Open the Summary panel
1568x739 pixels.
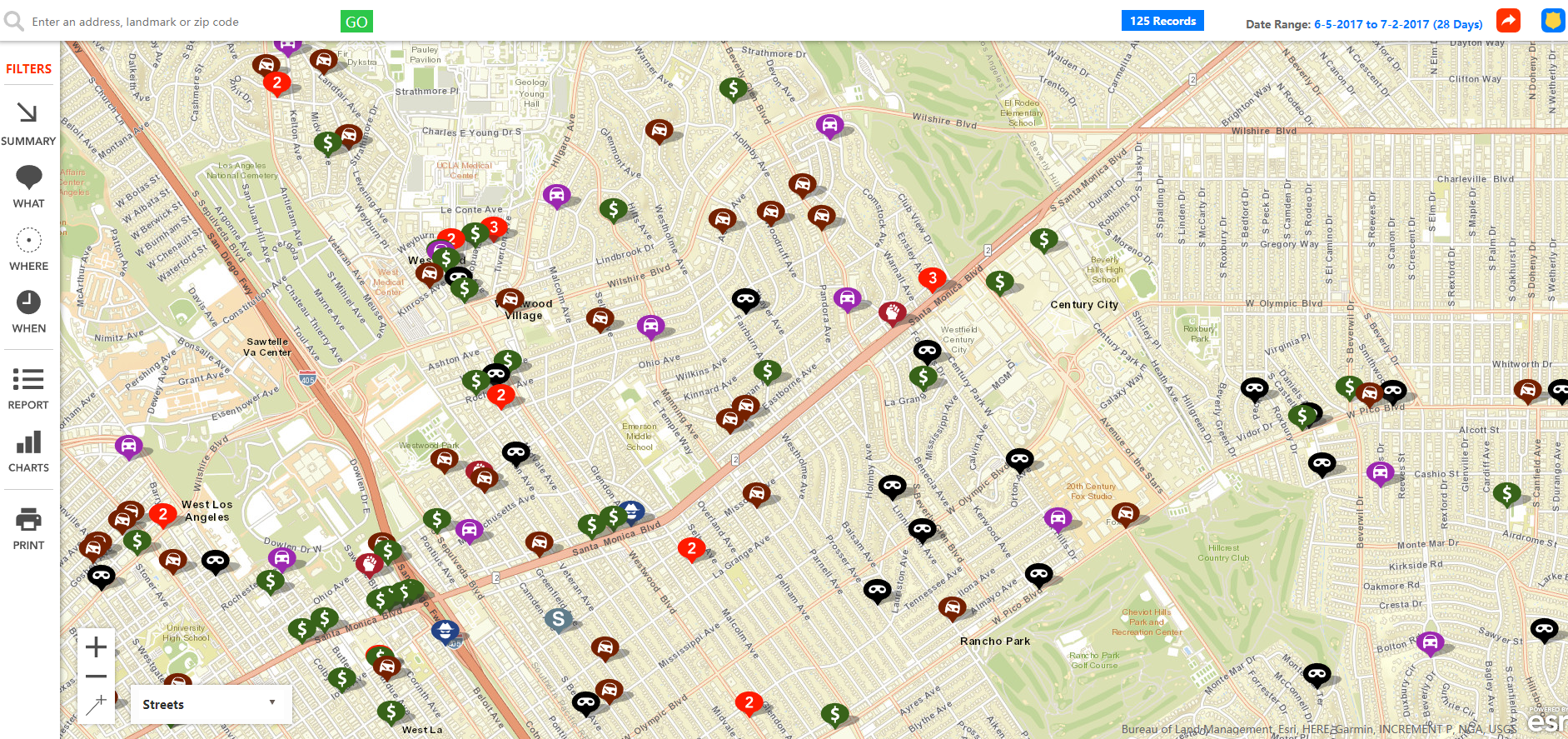[x=28, y=123]
